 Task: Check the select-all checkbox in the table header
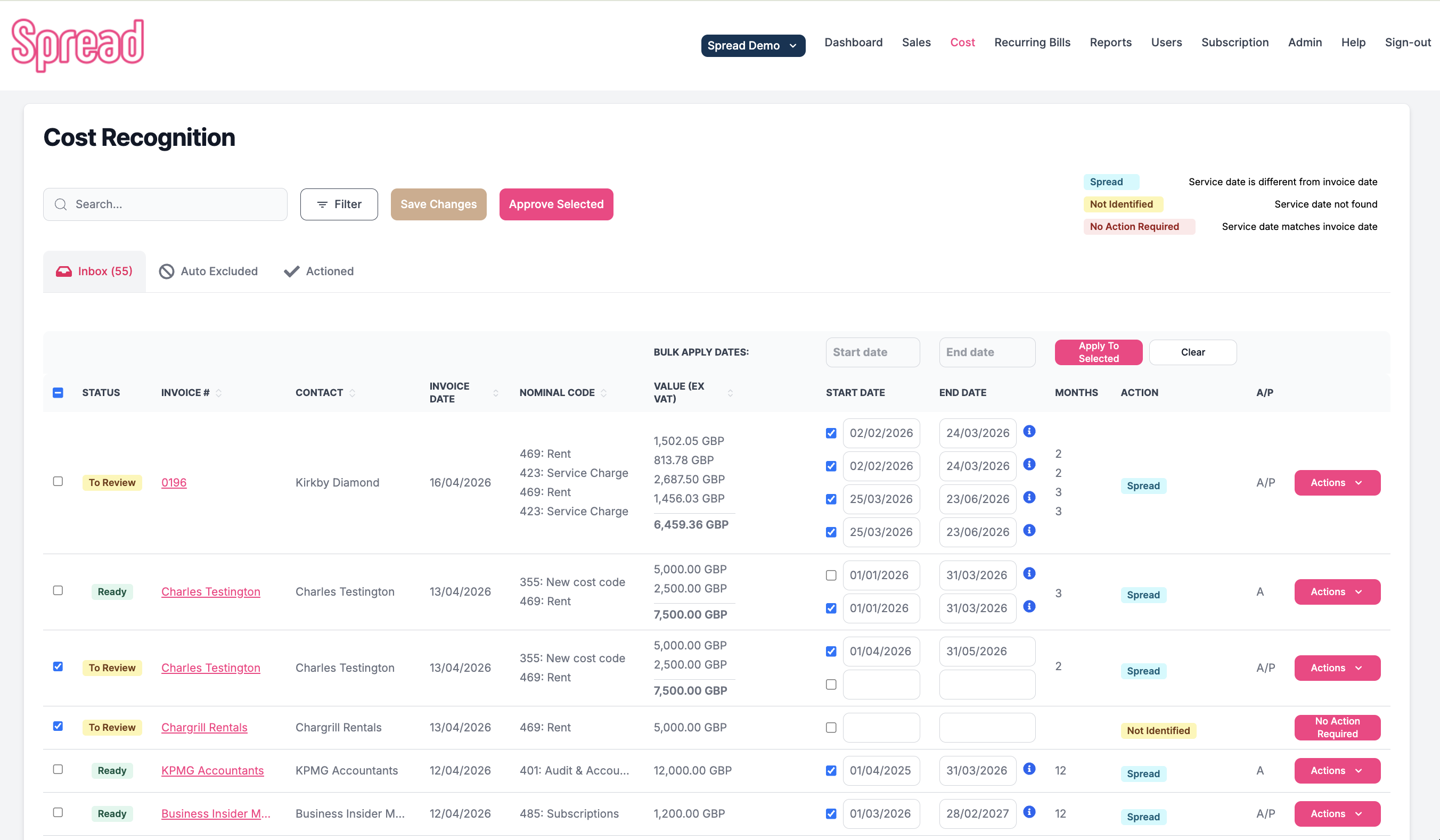pyautogui.click(x=58, y=392)
